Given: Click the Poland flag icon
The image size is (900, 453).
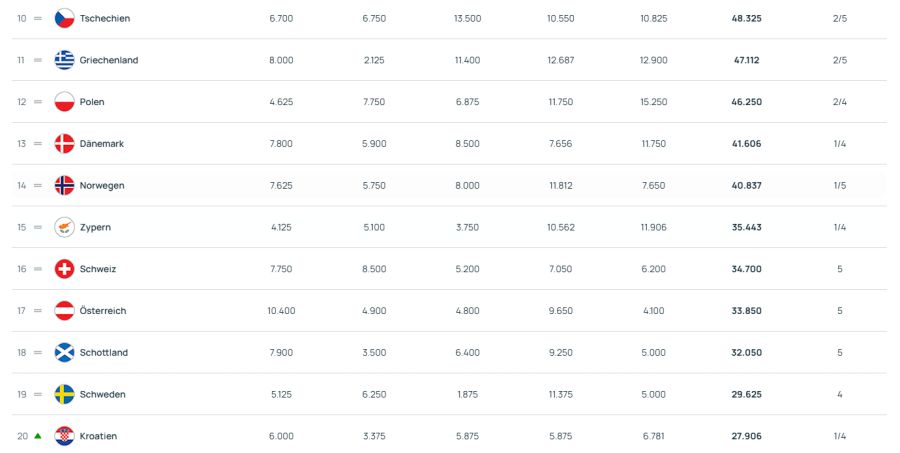Looking at the screenshot, I should [x=65, y=102].
